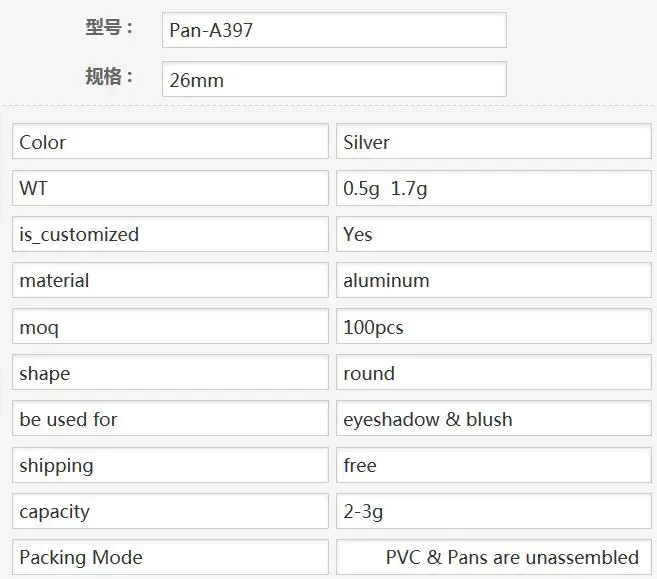The image size is (657, 579).
Task: Select the capacity attribute name field
Action: (170, 511)
